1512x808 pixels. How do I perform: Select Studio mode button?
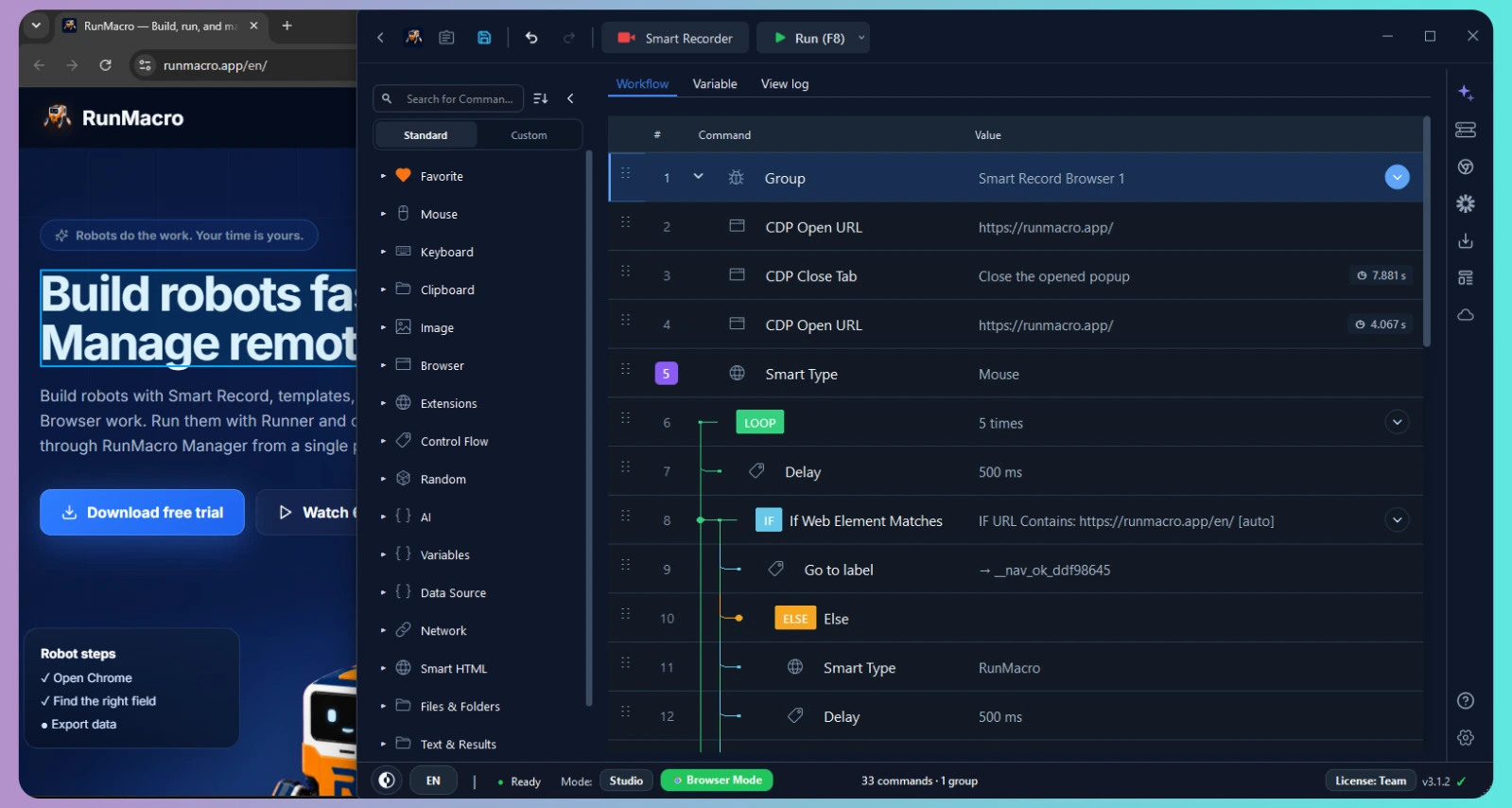pyautogui.click(x=626, y=781)
